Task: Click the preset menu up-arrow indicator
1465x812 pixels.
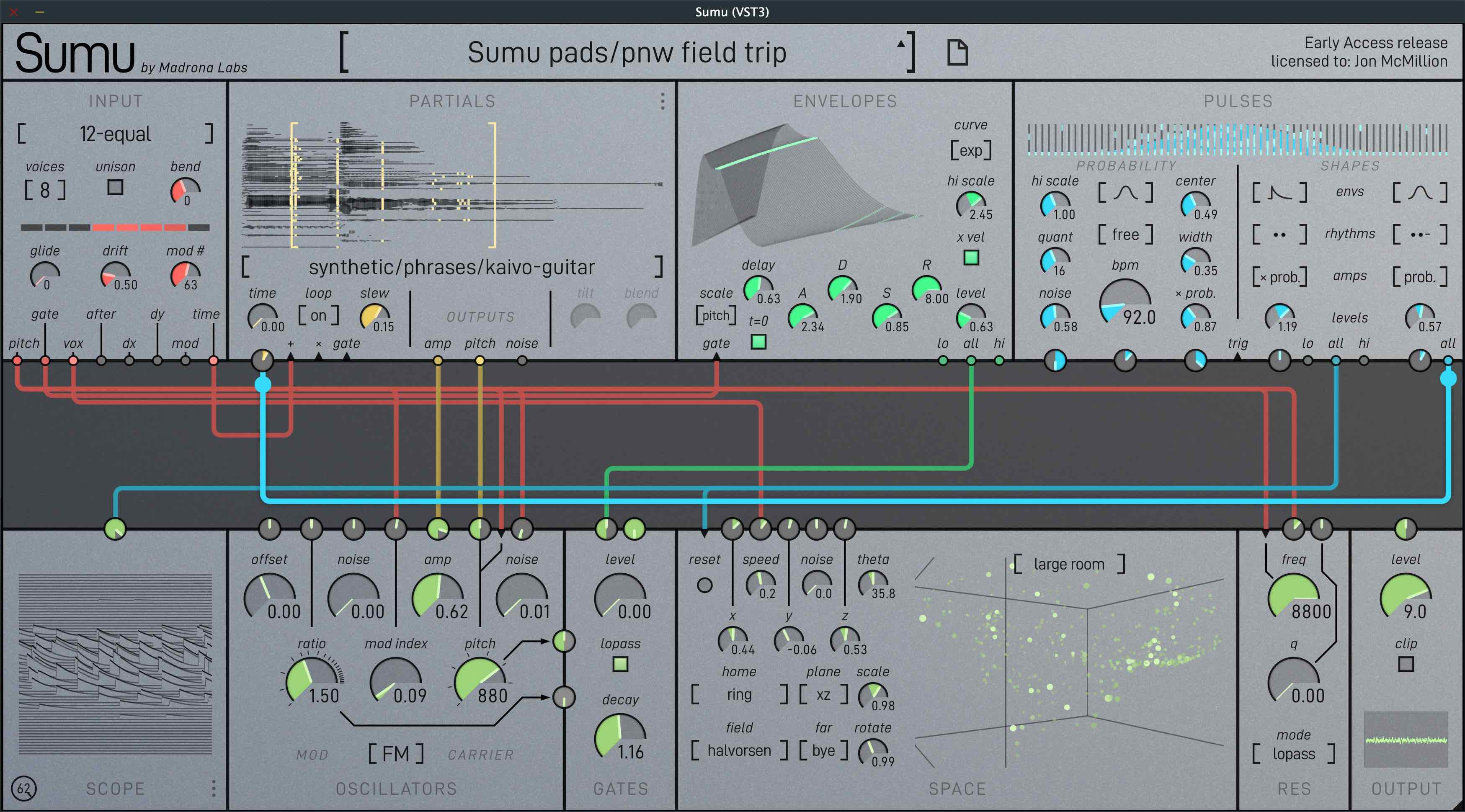Action: (x=901, y=43)
